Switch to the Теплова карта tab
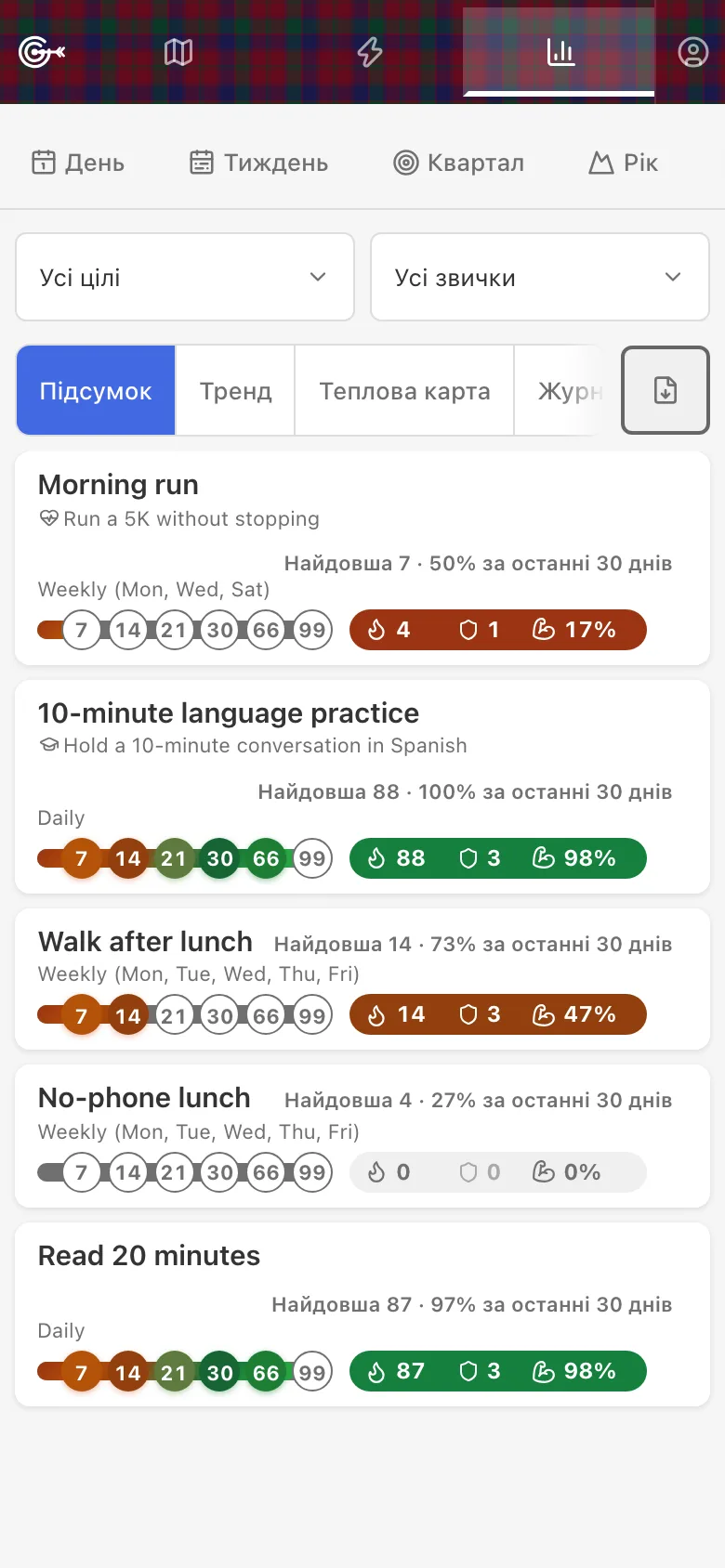Viewport: 725px width, 1568px height. [x=404, y=390]
